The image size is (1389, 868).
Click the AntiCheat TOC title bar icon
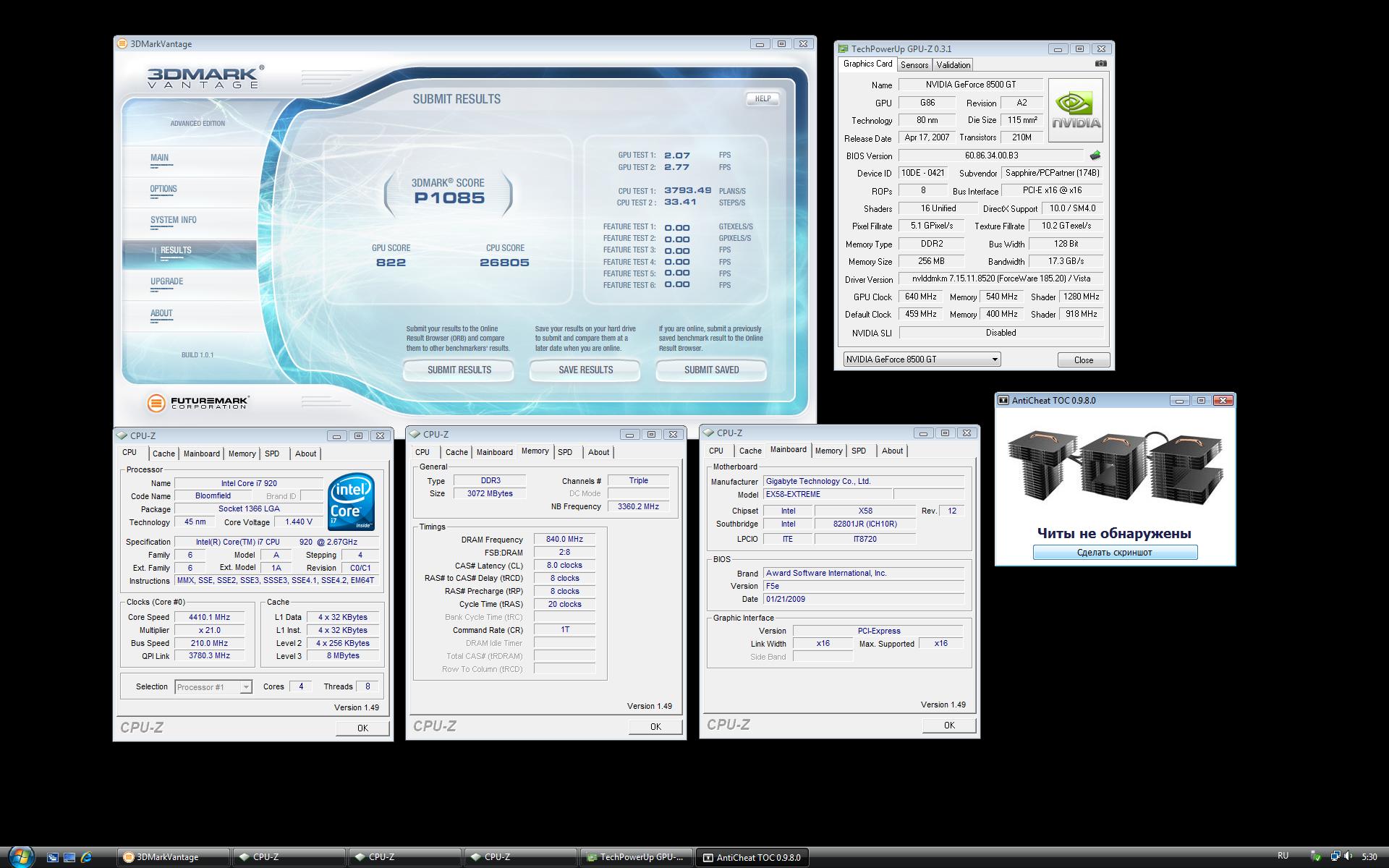point(1003,400)
